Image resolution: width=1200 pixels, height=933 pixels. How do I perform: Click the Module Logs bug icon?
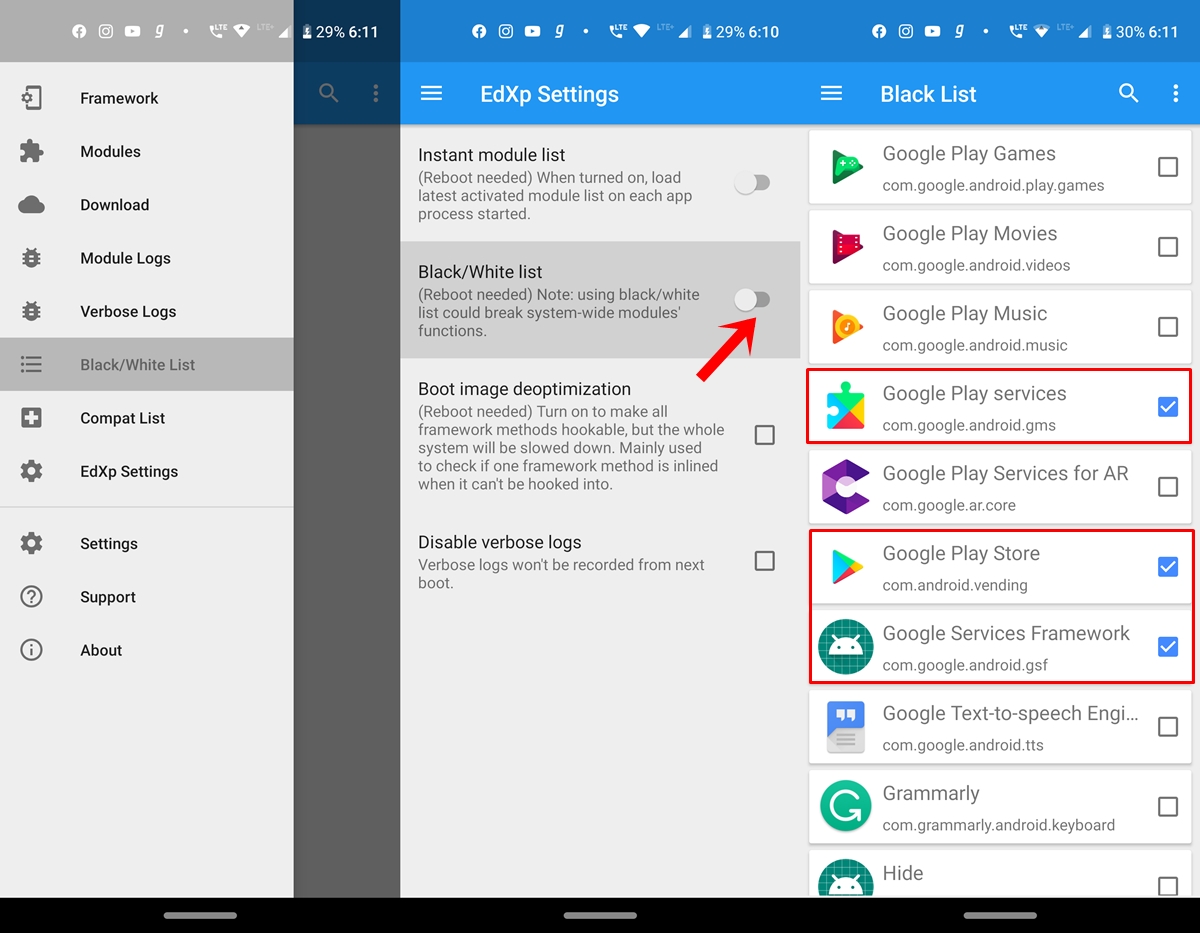click(31, 258)
